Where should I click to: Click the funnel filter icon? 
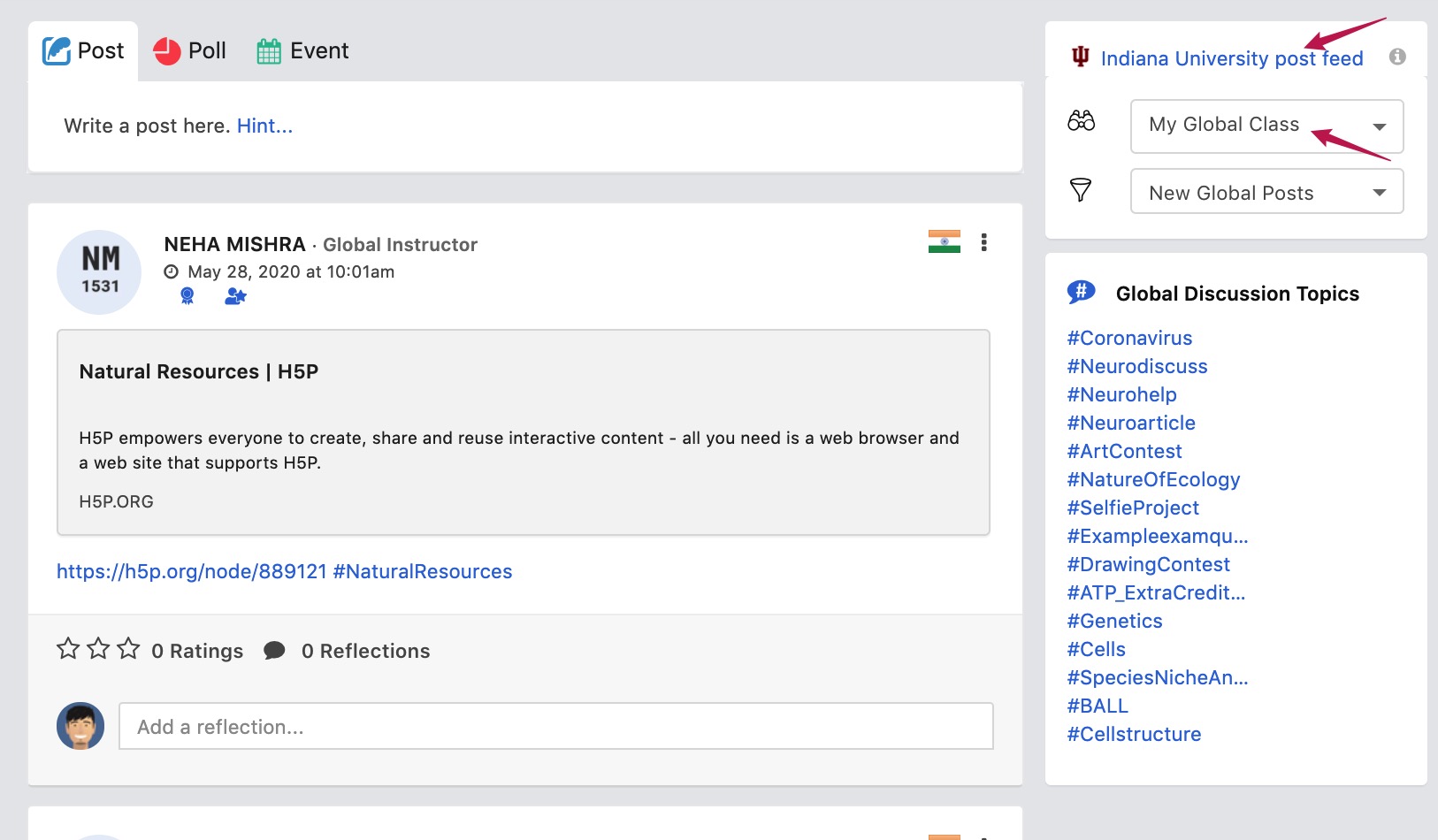point(1080,190)
